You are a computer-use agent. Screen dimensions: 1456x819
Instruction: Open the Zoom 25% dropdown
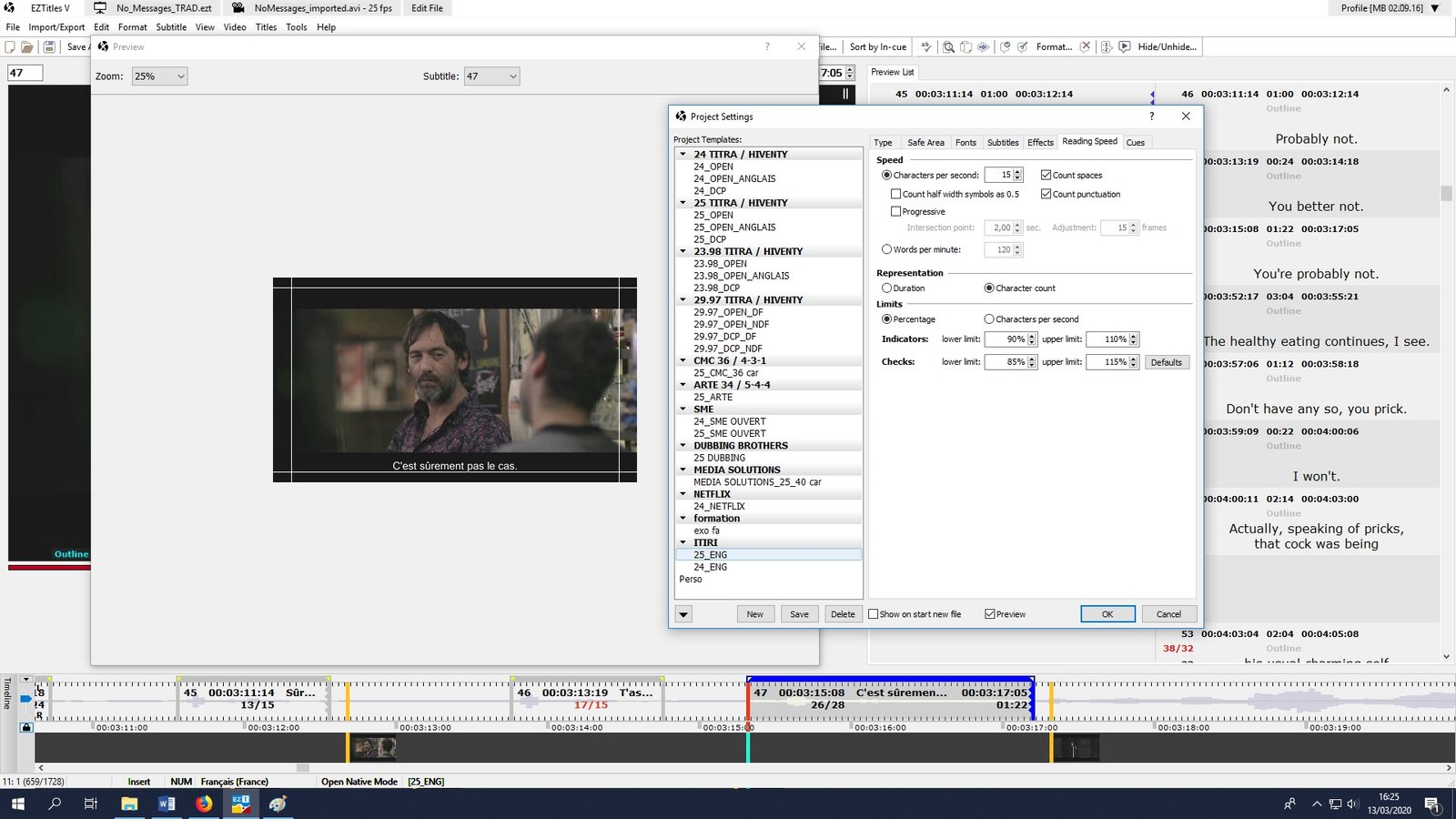(x=159, y=76)
